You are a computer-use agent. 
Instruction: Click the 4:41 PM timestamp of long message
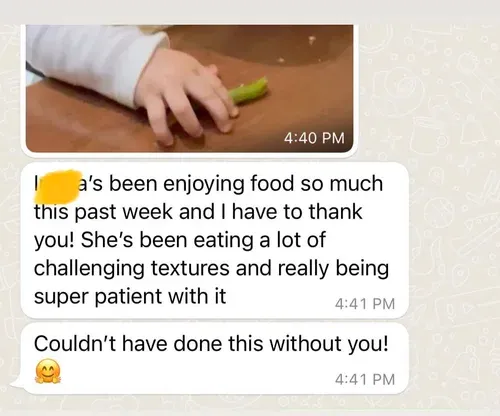tap(365, 304)
